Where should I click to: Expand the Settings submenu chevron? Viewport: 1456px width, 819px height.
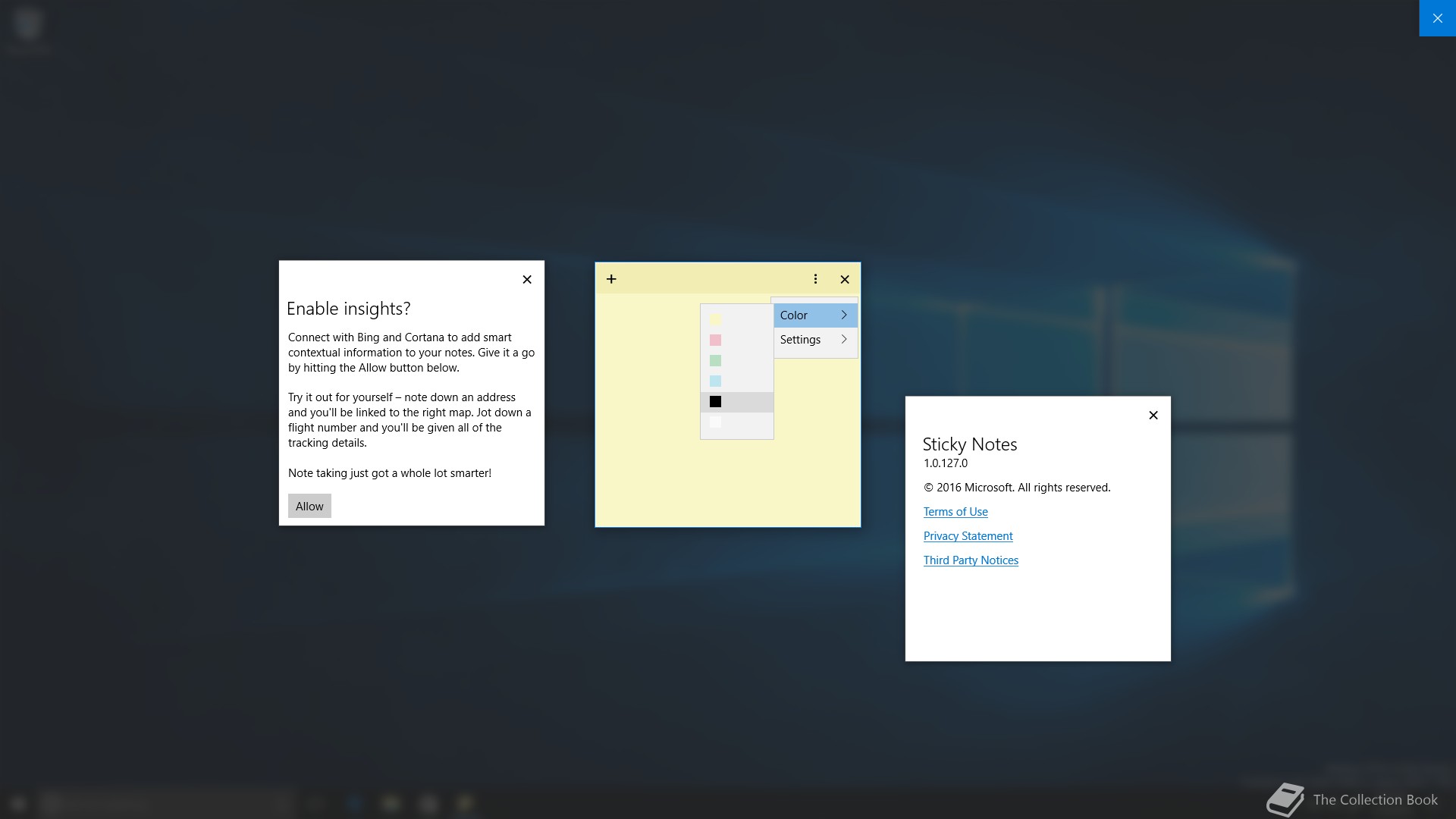pyautogui.click(x=844, y=340)
